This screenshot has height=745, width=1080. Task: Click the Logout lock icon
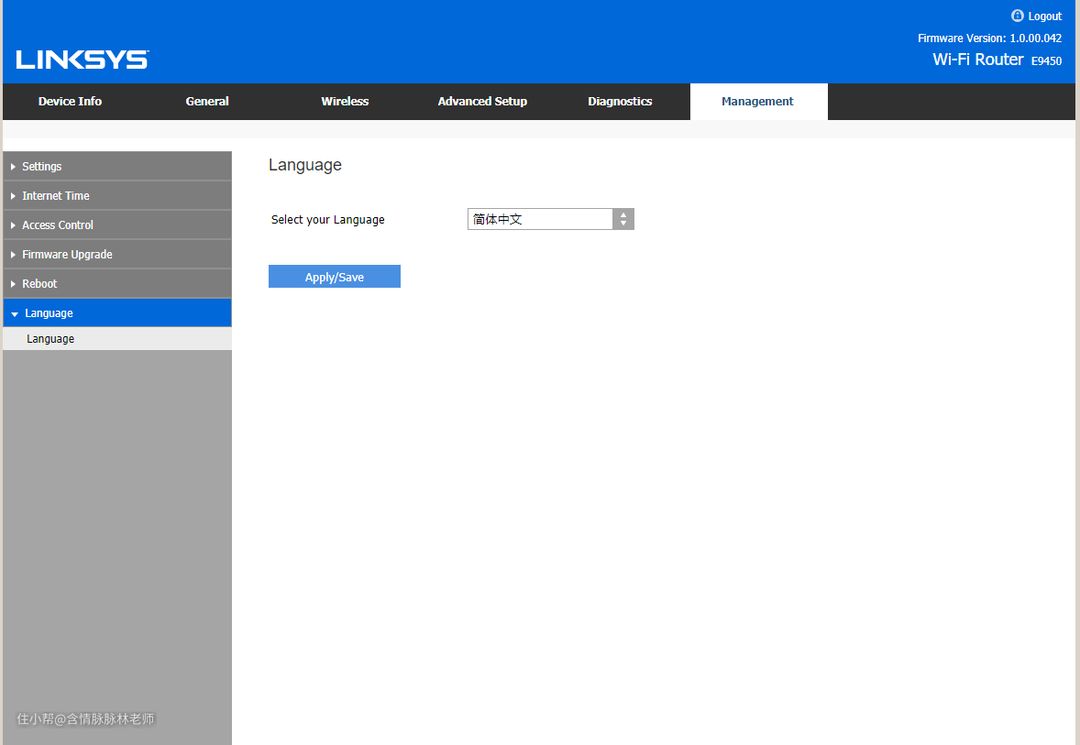pos(1017,16)
